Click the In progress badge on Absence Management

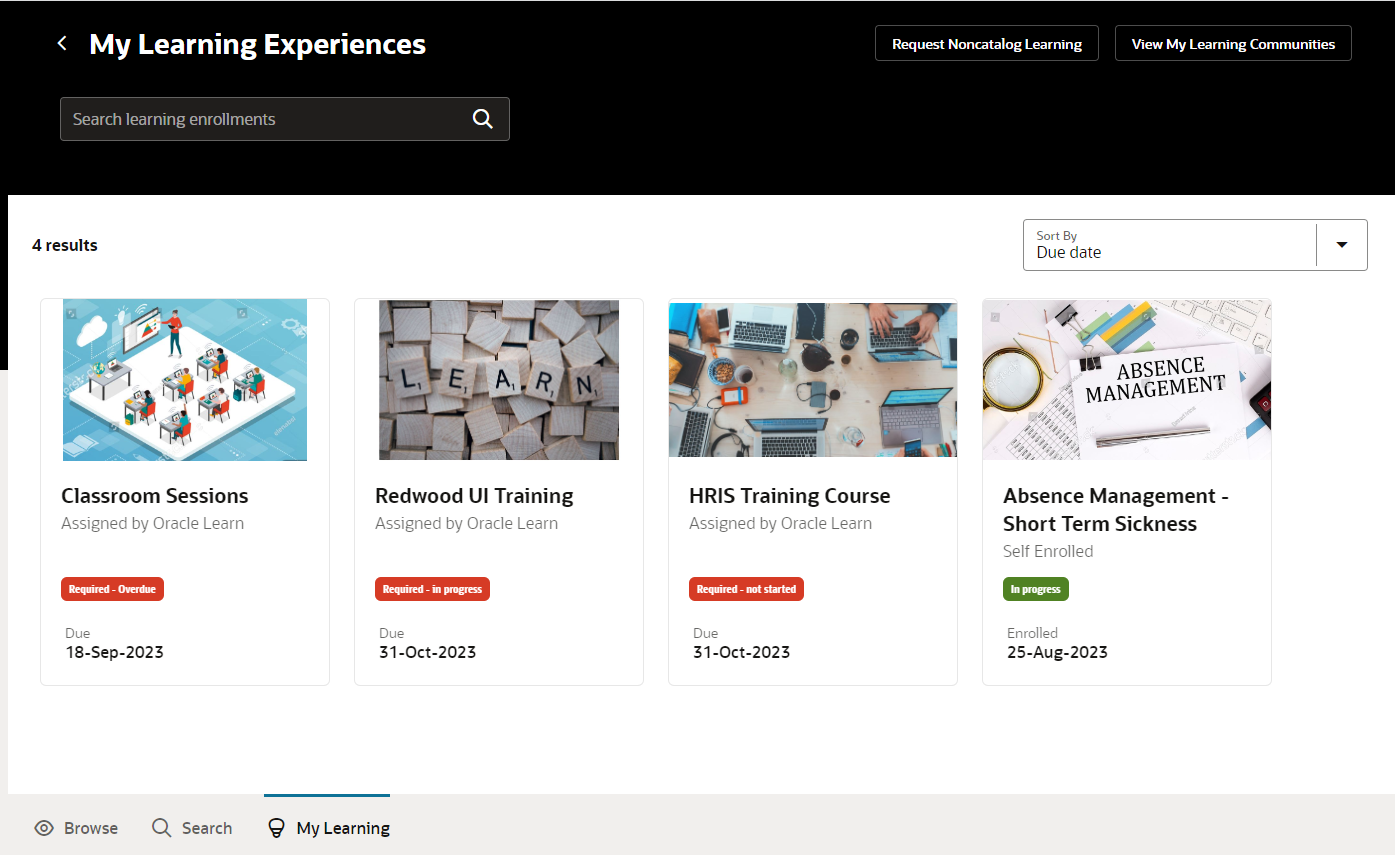pyautogui.click(x=1035, y=588)
